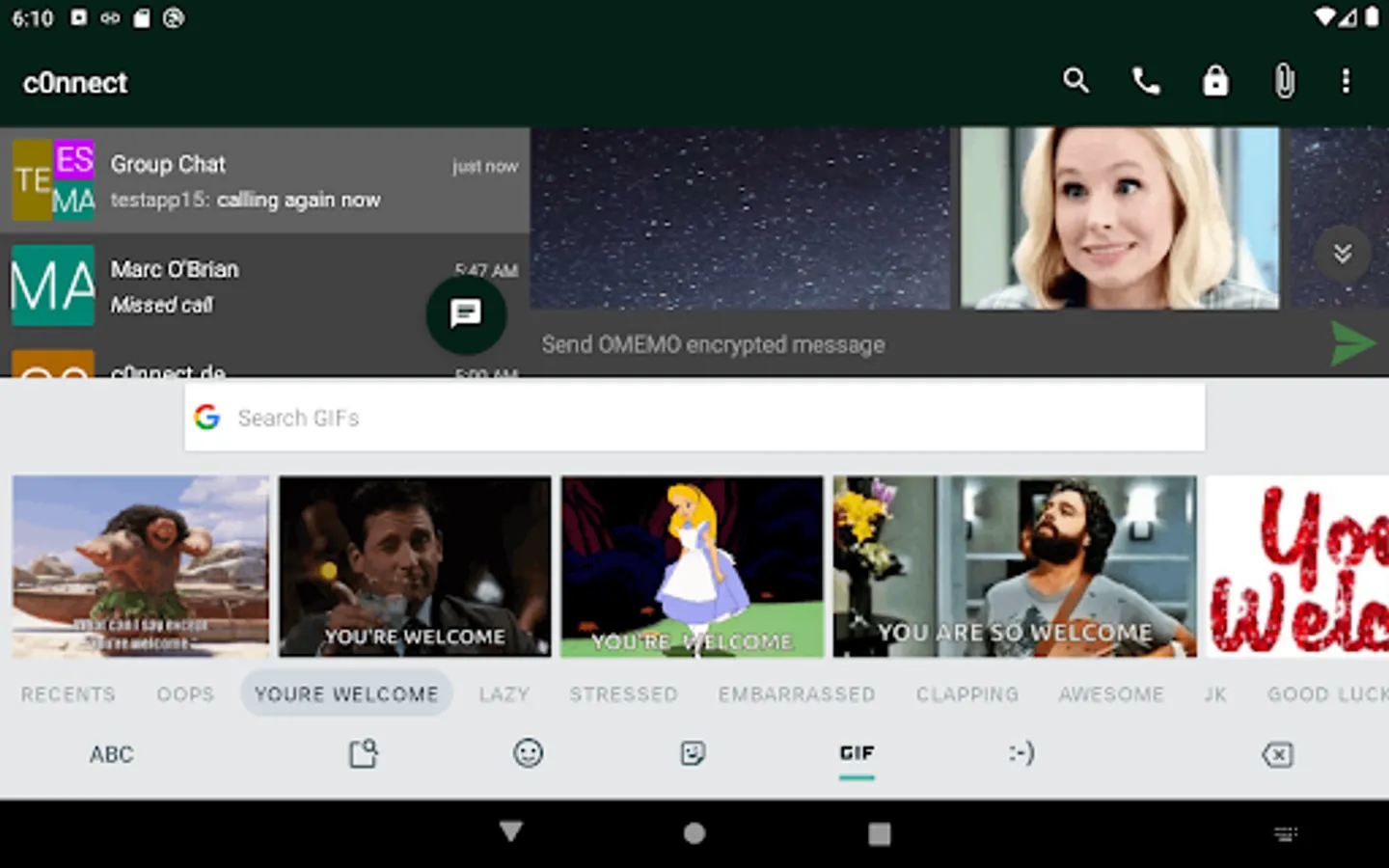Tap the c0nnect app title
The image size is (1389, 868).
click(x=75, y=83)
